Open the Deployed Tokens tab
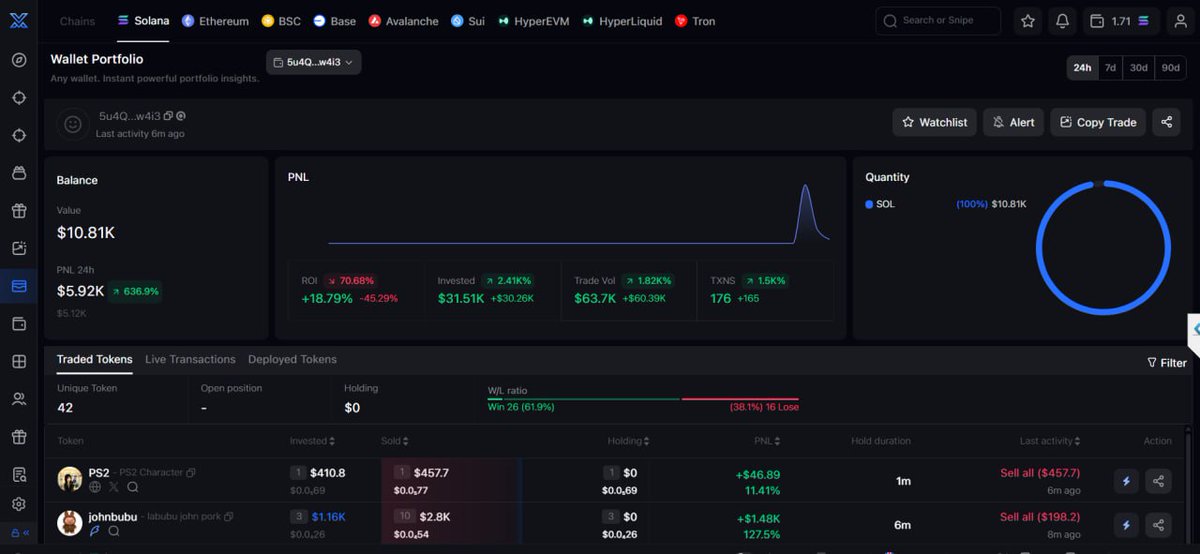The image size is (1200, 554). [x=292, y=360]
